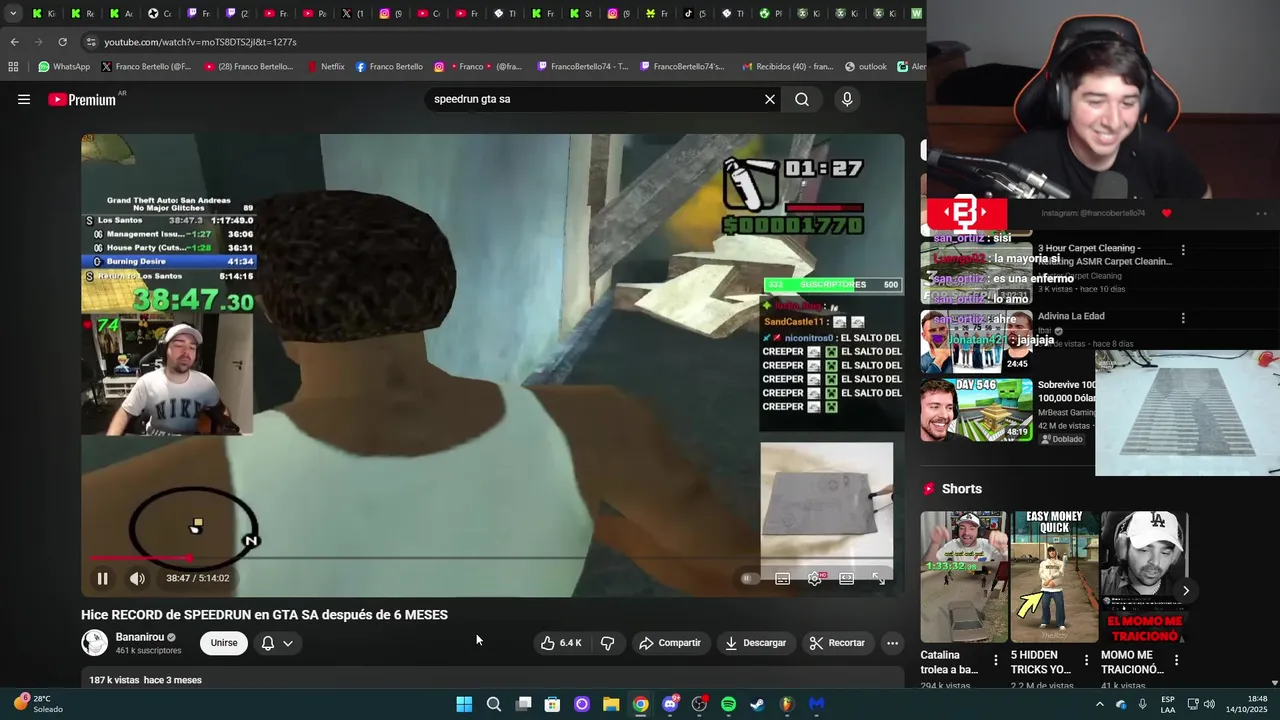Open the Catalina trolea Short thumbnail
Screen dimensions: 1280x720
964,577
